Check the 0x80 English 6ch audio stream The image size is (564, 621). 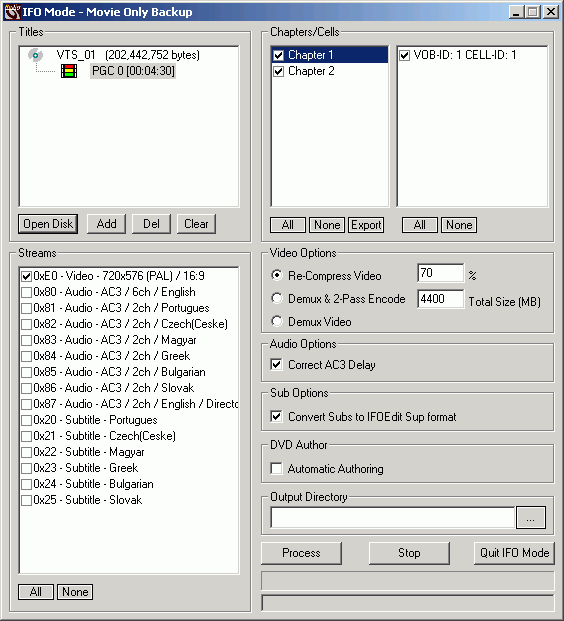coord(27,292)
